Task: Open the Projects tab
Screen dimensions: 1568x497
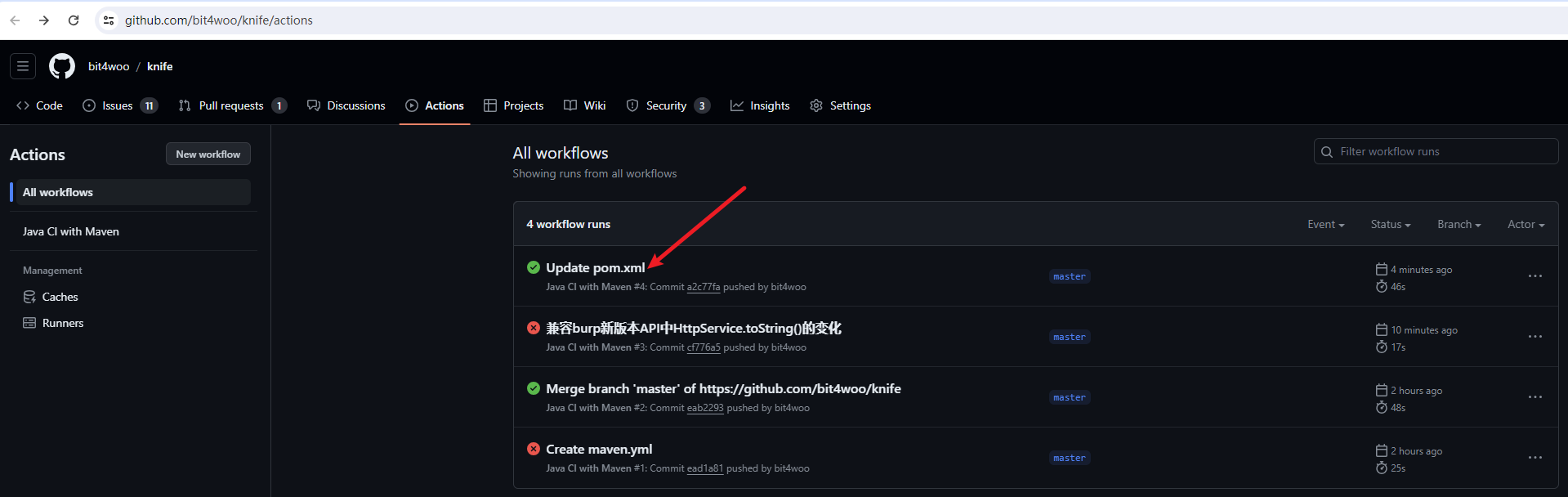Action: point(514,105)
